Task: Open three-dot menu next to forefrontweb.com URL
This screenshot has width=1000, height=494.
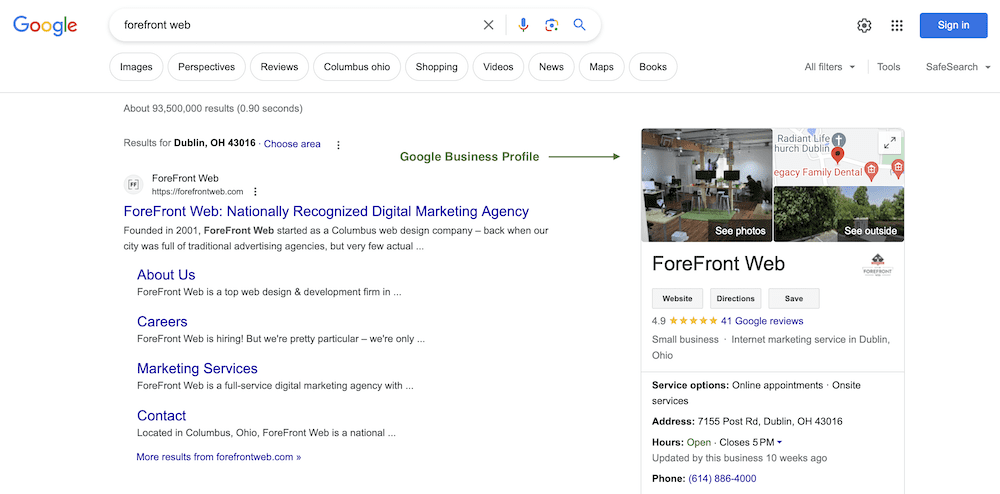Action: click(255, 191)
